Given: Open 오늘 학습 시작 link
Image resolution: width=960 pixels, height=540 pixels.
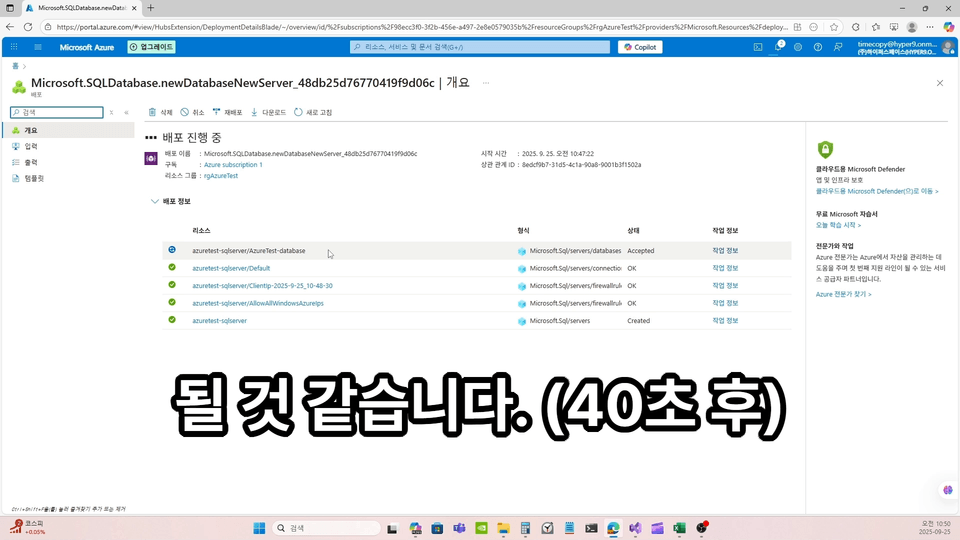Looking at the screenshot, I should [838, 225].
